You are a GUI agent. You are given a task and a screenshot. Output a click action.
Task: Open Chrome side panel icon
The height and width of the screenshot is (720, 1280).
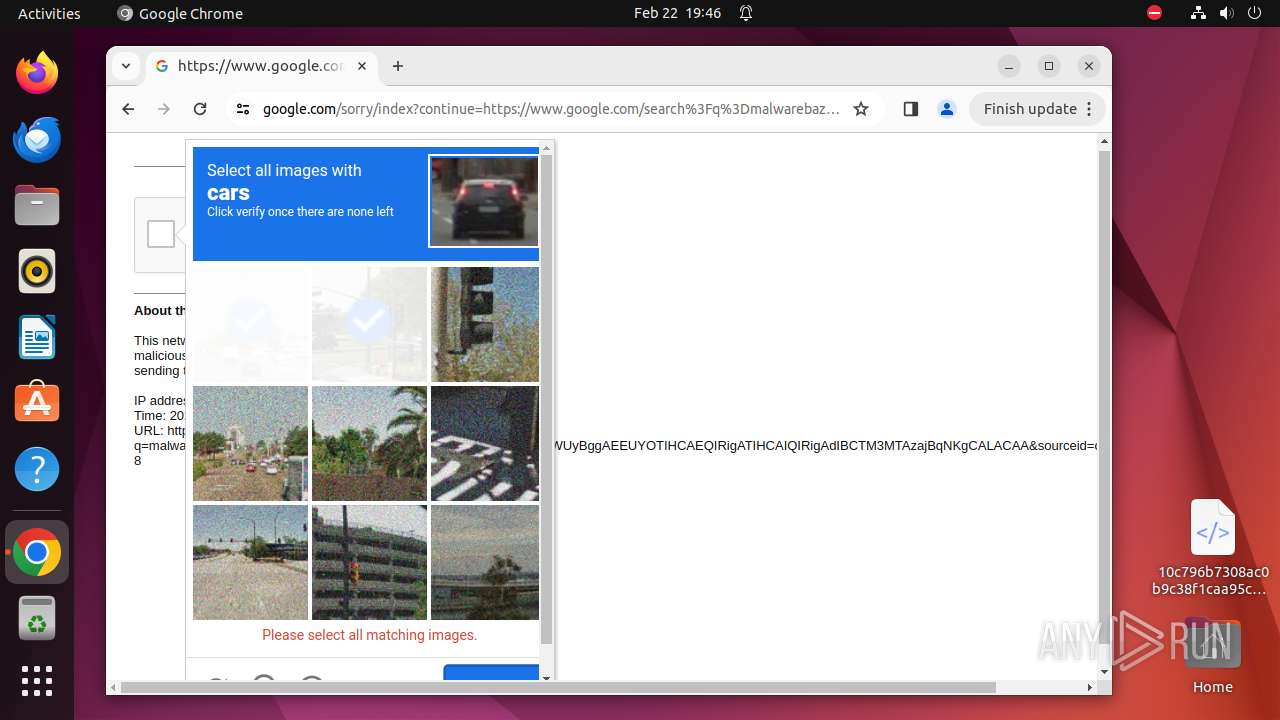click(x=910, y=109)
